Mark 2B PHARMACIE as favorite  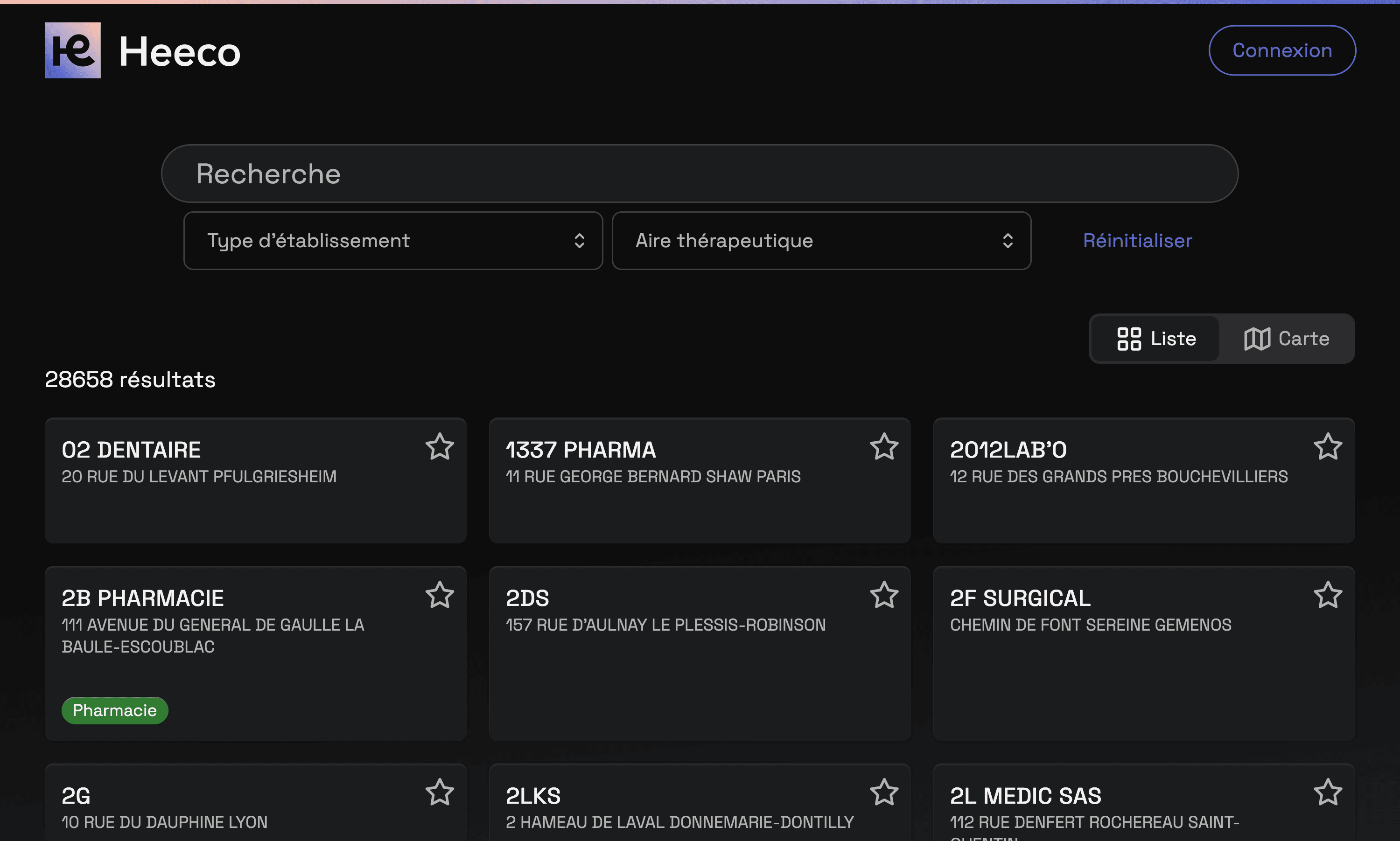(x=440, y=595)
